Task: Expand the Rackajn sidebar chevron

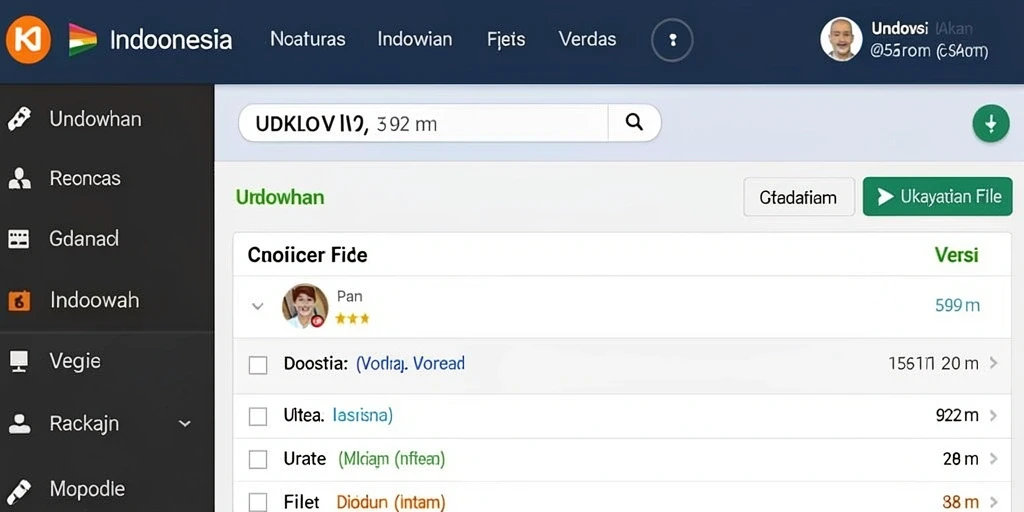Action: click(185, 424)
